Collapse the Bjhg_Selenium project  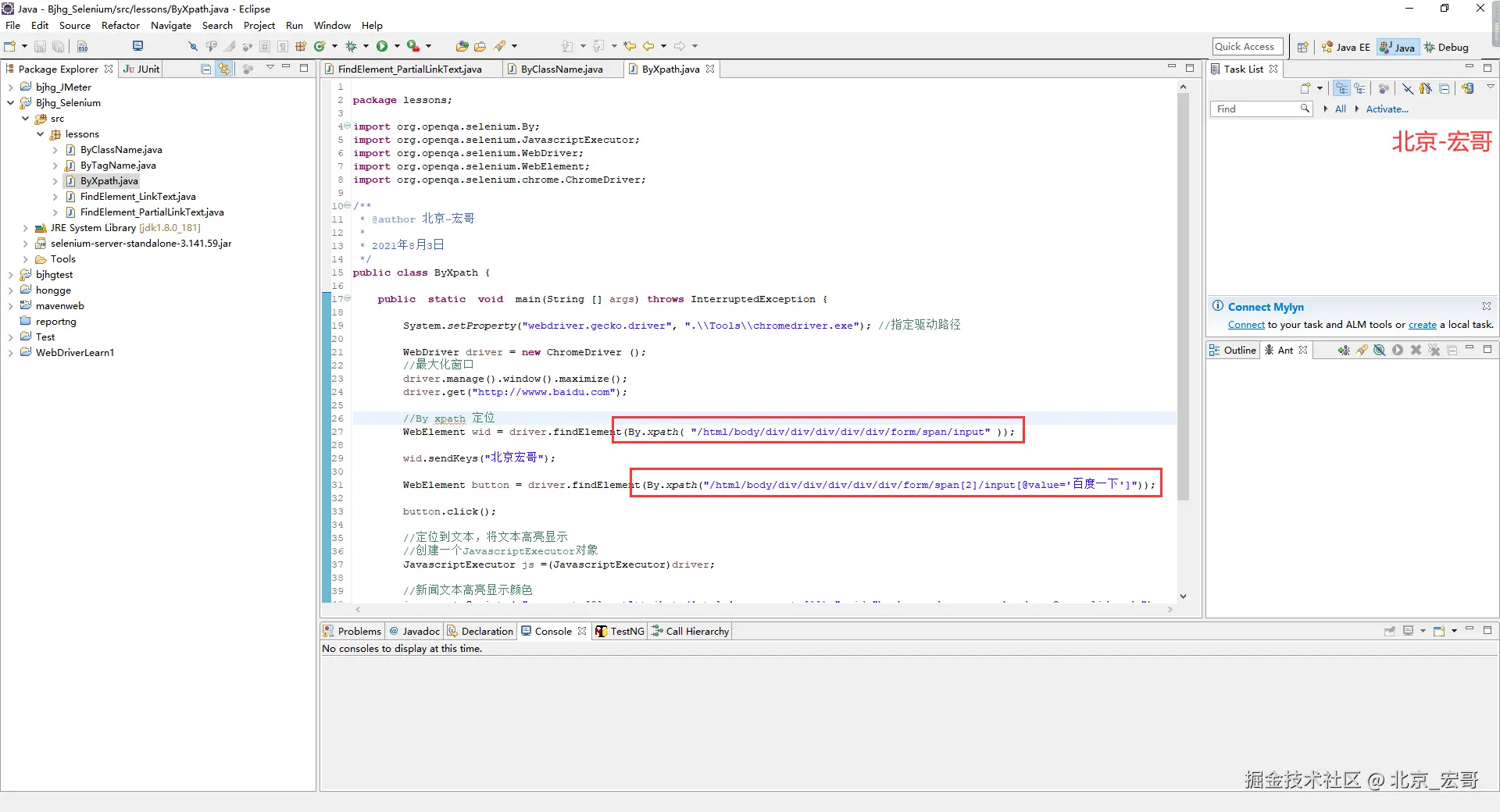click(x=11, y=103)
